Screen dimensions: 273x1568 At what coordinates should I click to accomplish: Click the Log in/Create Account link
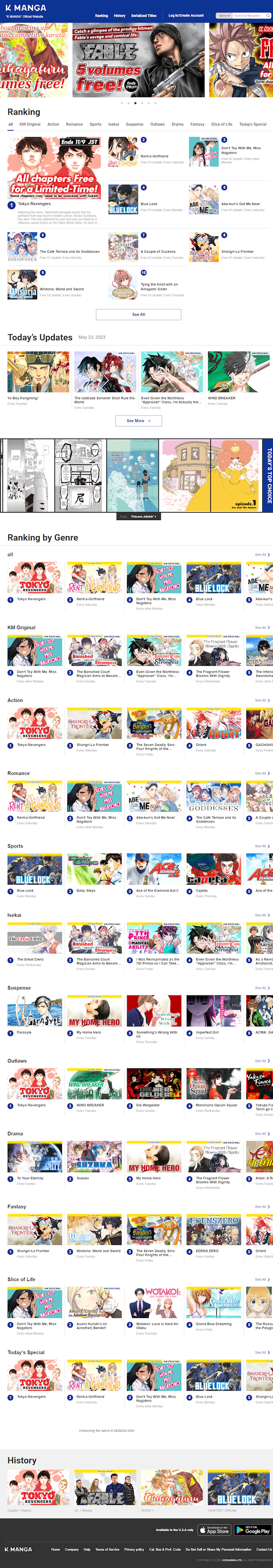186,15
